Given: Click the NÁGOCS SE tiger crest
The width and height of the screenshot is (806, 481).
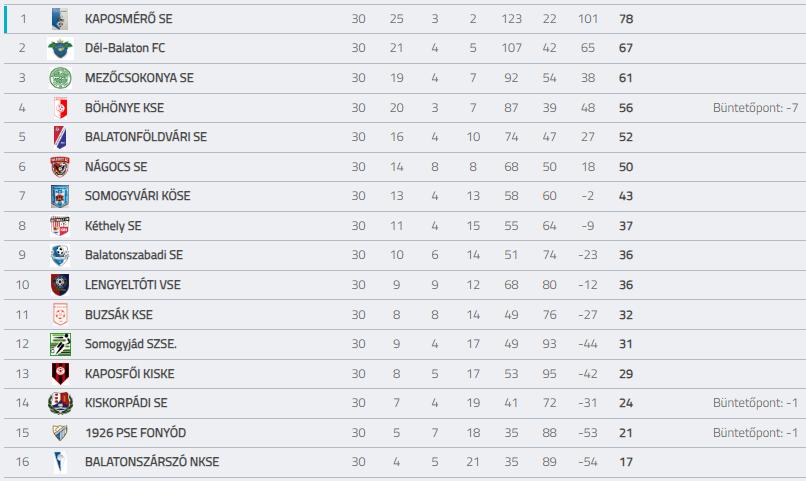Looking at the screenshot, I should (60, 166).
